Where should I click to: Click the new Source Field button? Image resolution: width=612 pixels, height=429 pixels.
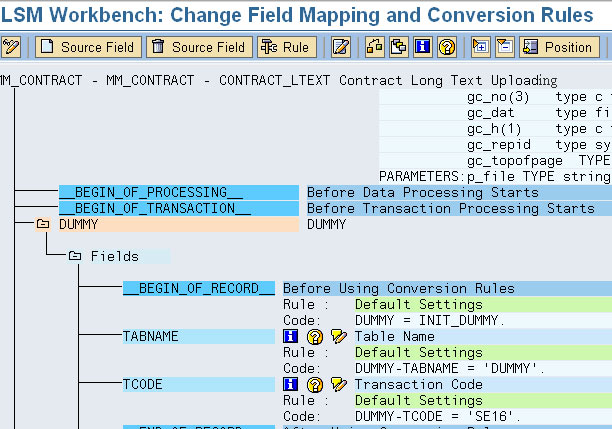point(88,47)
